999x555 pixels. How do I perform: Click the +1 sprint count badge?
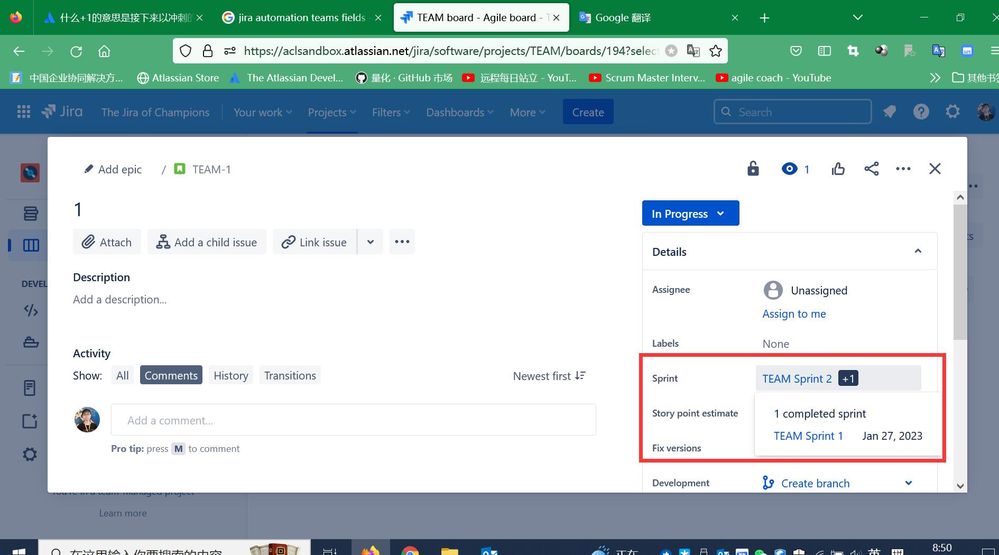pos(848,378)
